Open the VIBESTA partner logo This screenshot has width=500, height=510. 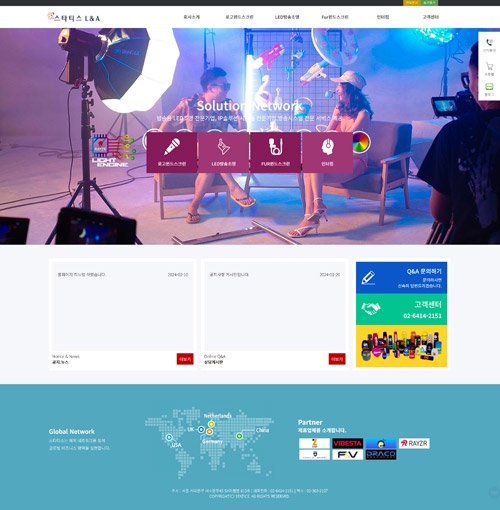tap(348, 443)
